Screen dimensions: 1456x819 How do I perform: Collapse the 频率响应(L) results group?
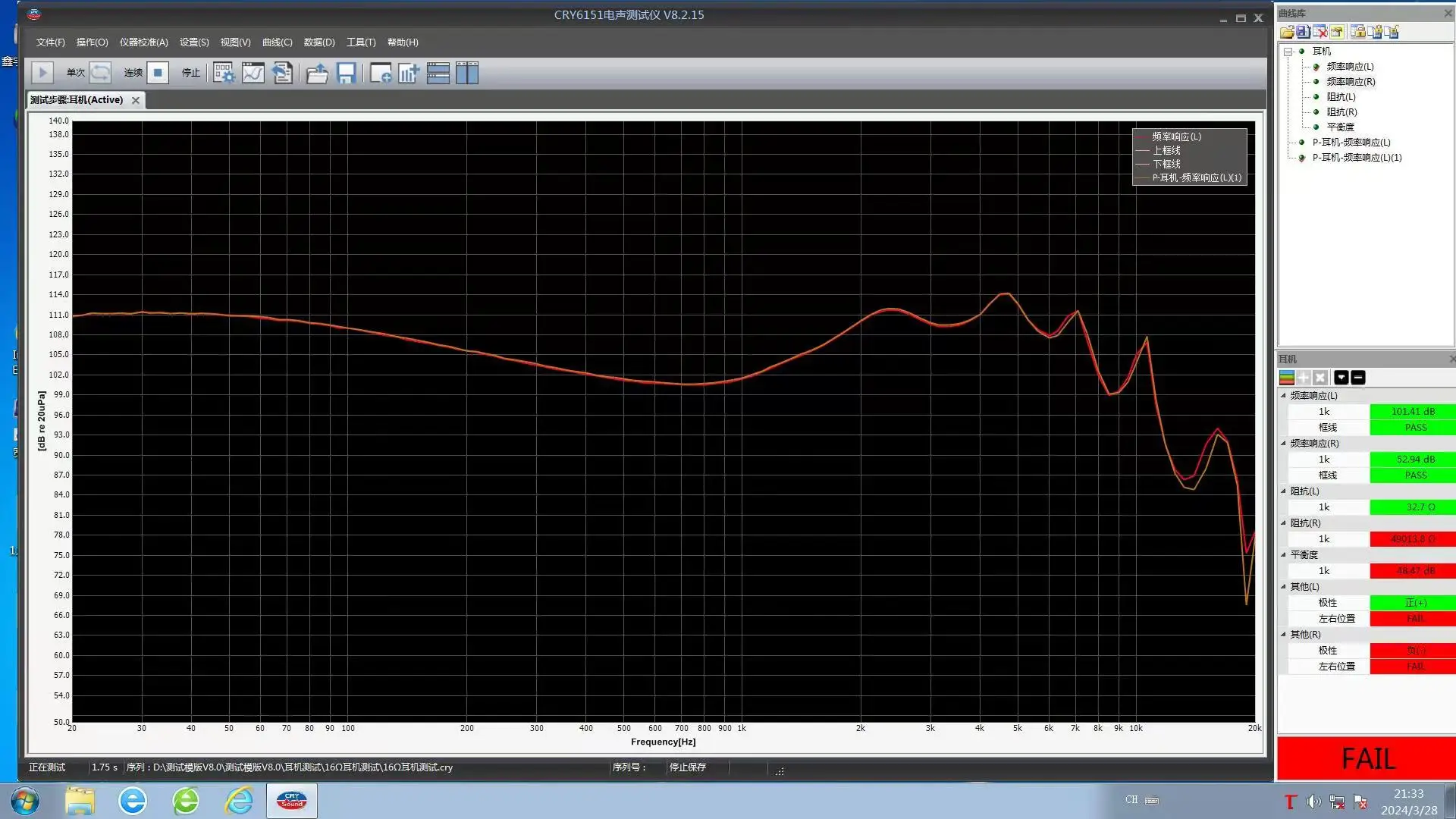point(1284,396)
